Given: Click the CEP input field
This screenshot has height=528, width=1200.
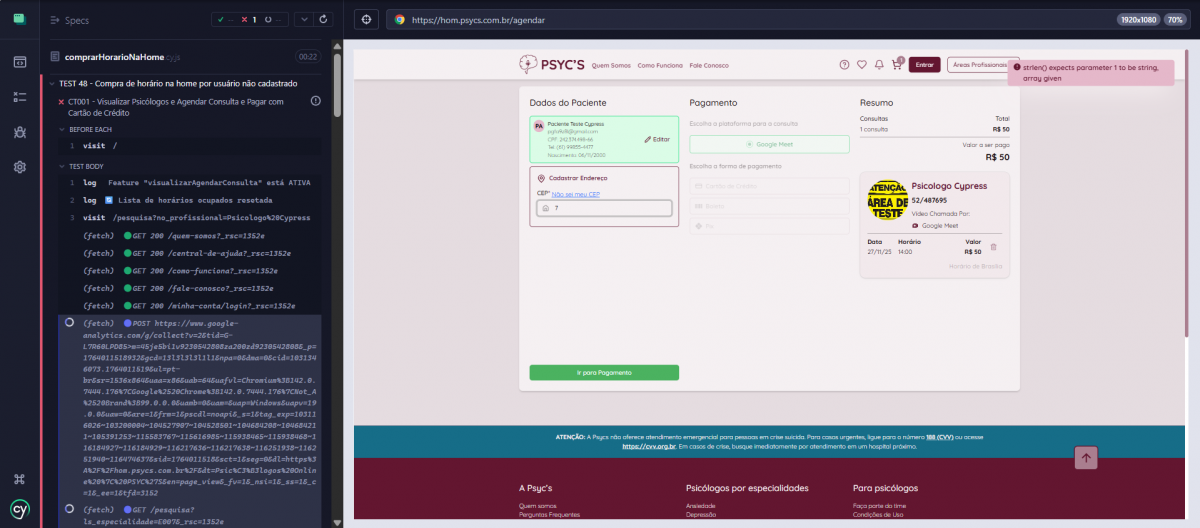Looking at the screenshot, I should point(604,208).
